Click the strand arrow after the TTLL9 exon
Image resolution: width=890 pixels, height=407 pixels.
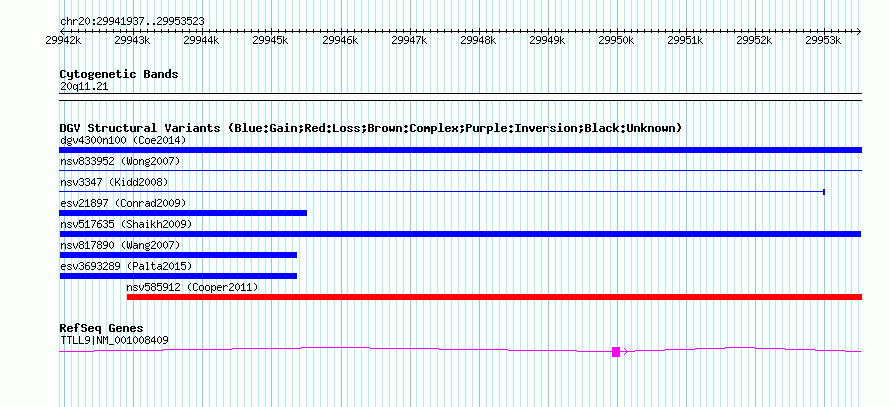(x=625, y=352)
